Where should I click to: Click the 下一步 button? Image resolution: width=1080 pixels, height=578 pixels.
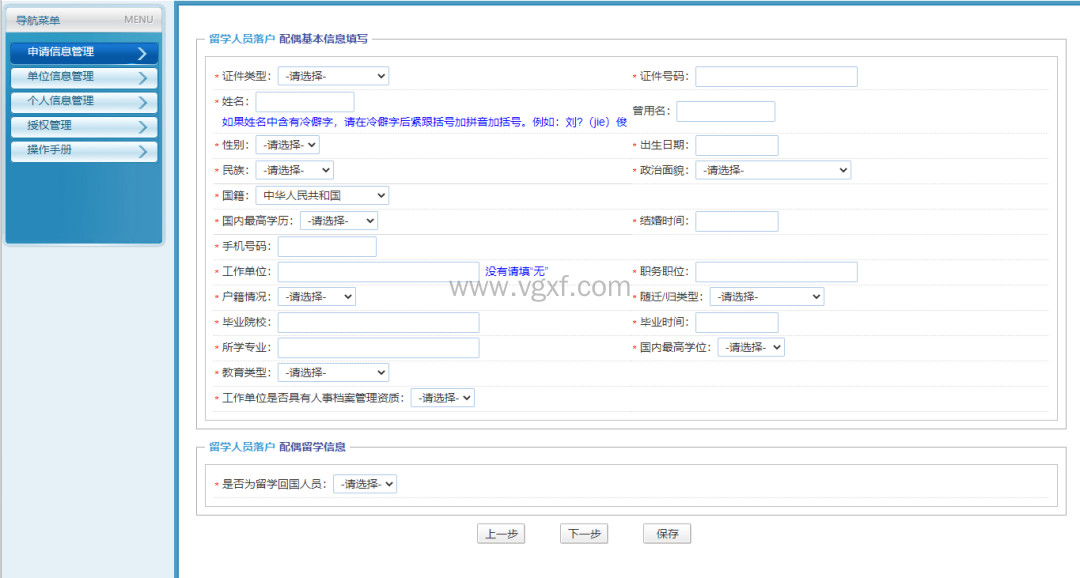tap(584, 534)
